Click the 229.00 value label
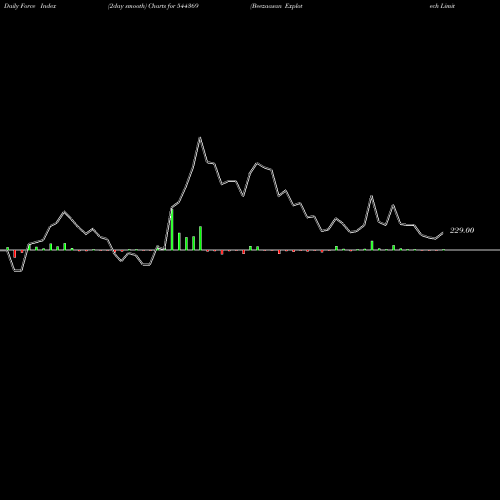Screen dimensions: 500x500 point(462,230)
